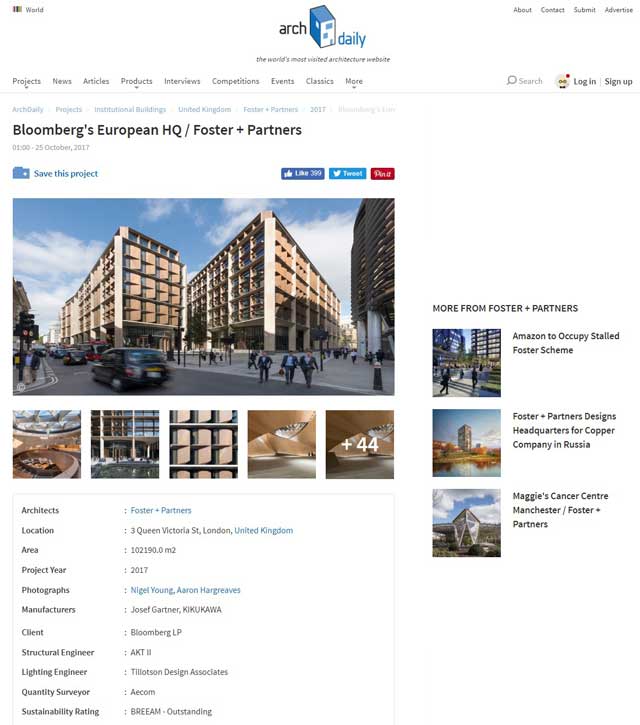
Task: Click the search magnifier icon
Action: click(511, 80)
